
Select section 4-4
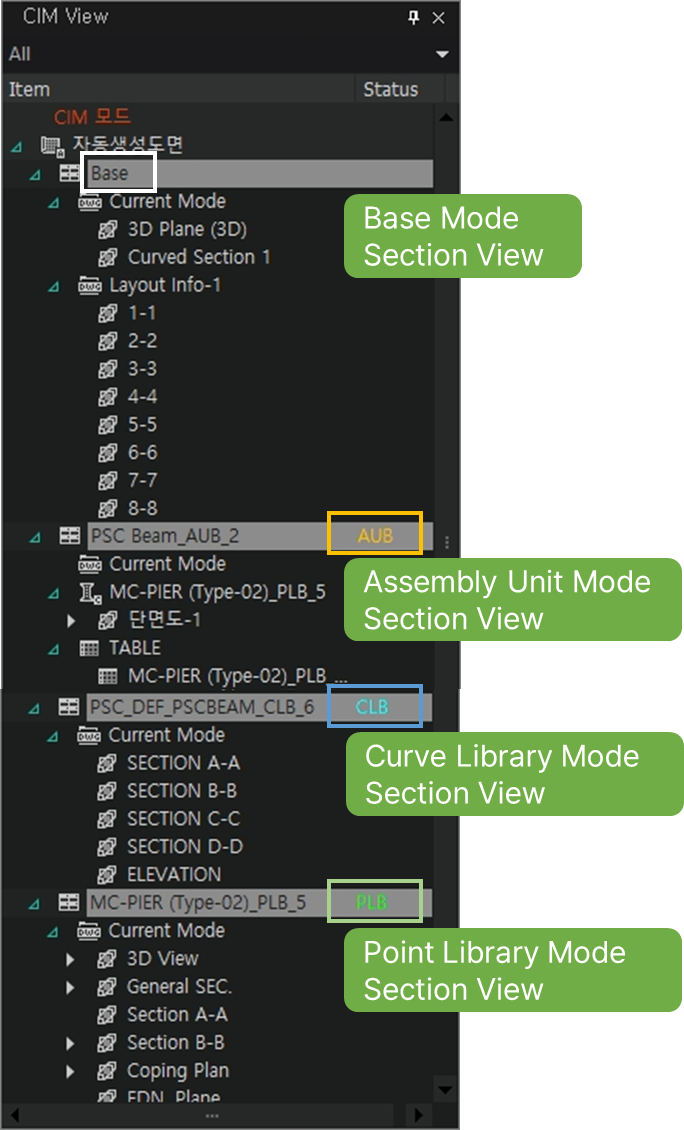[142, 396]
